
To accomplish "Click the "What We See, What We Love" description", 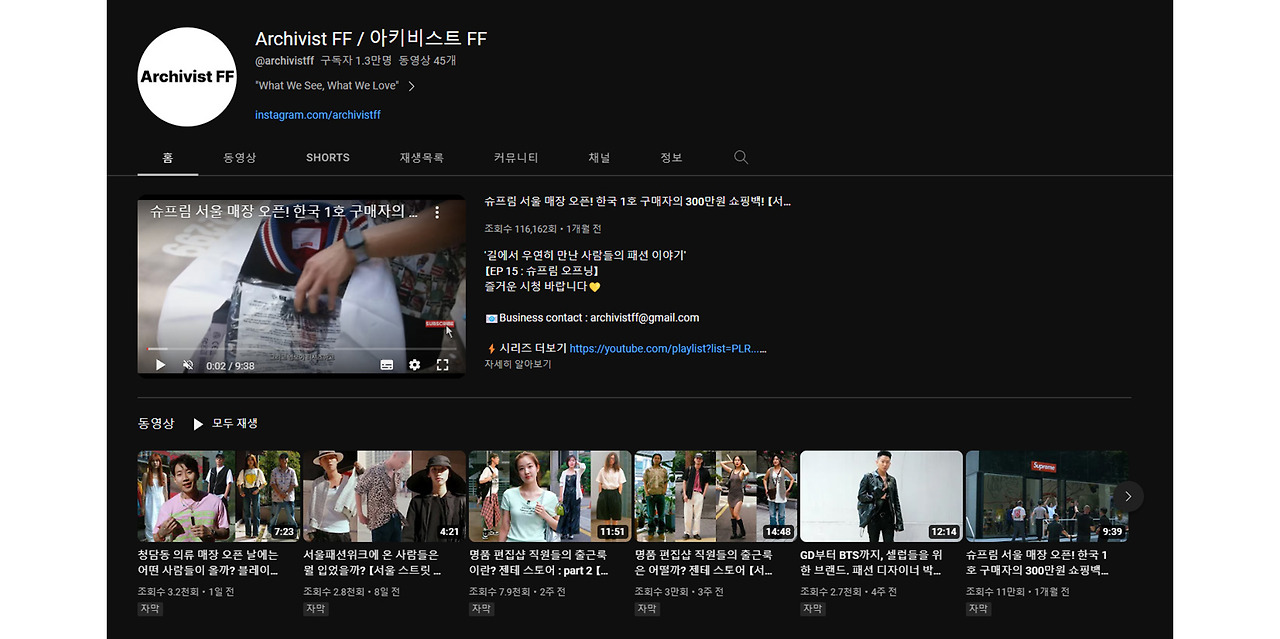I will coord(327,86).
